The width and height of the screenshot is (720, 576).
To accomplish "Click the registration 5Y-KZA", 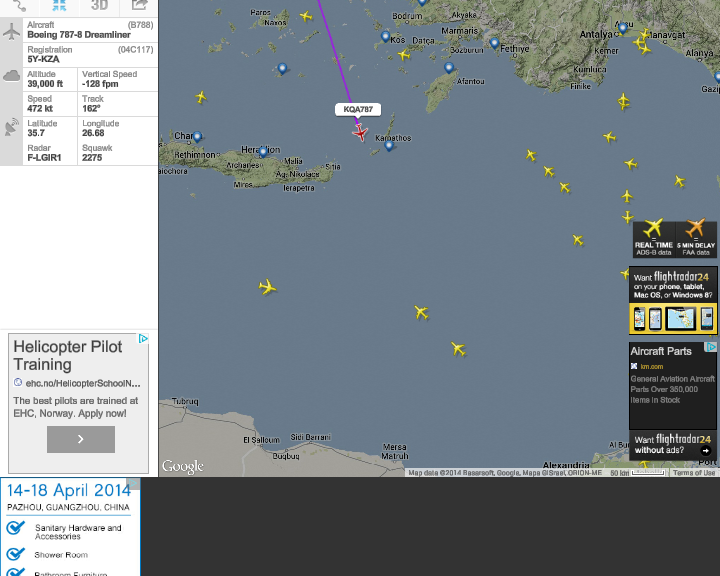I will 43,59.
